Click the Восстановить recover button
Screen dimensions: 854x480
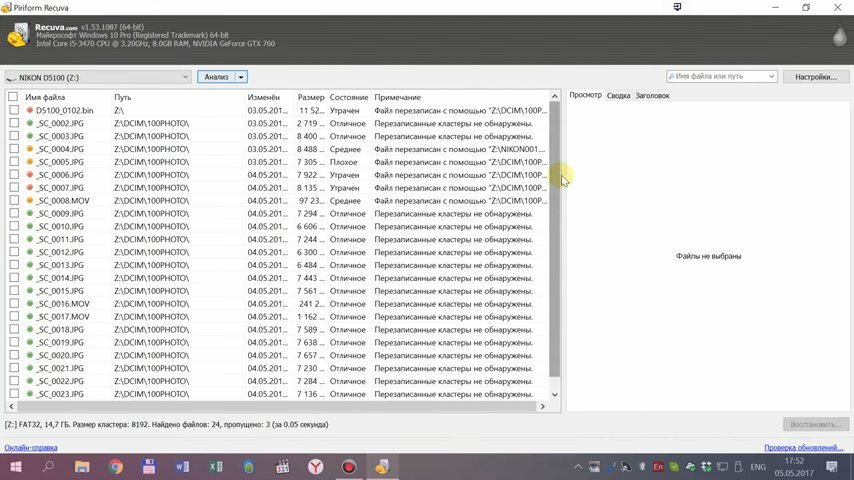pyautogui.click(x=816, y=424)
